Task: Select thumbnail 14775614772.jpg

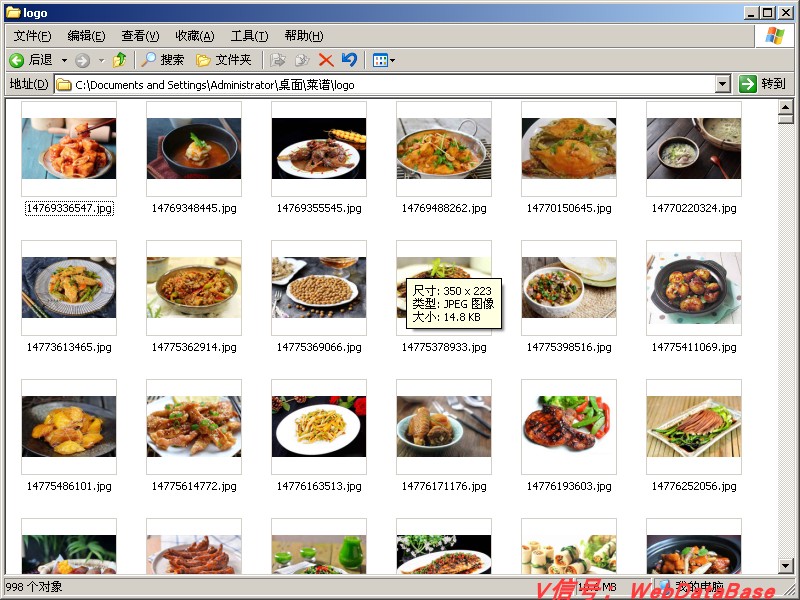Action: [x=194, y=427]
